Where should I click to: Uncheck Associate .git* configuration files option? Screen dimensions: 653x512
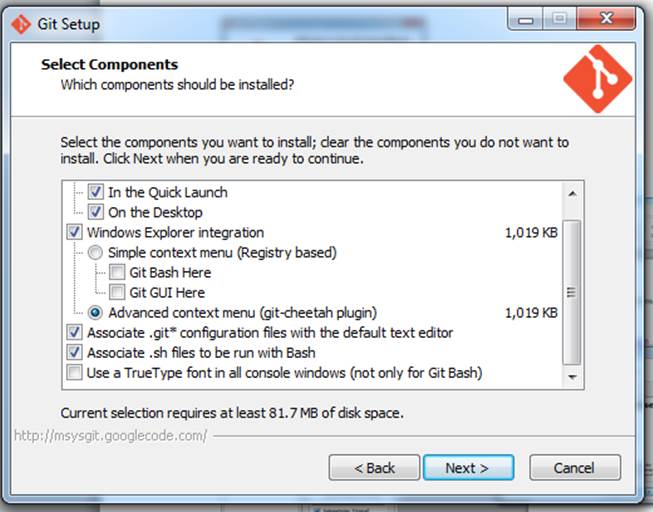coord(75,332)
